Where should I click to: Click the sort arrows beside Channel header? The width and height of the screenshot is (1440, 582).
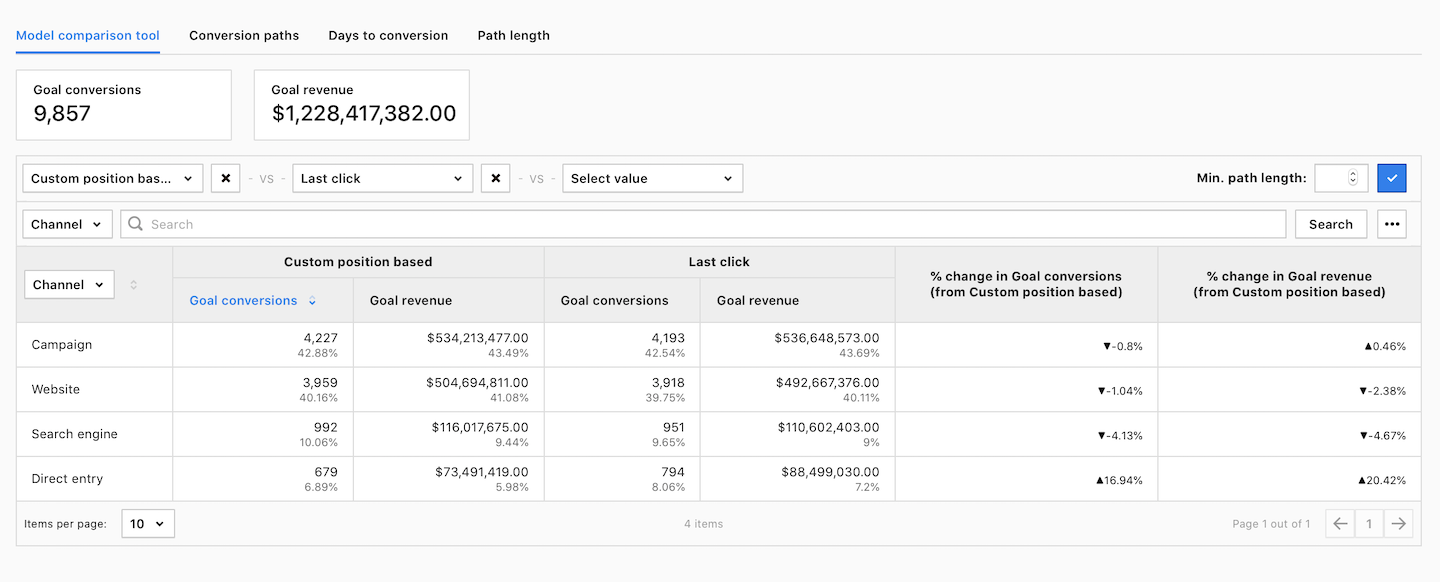point(133,285)
